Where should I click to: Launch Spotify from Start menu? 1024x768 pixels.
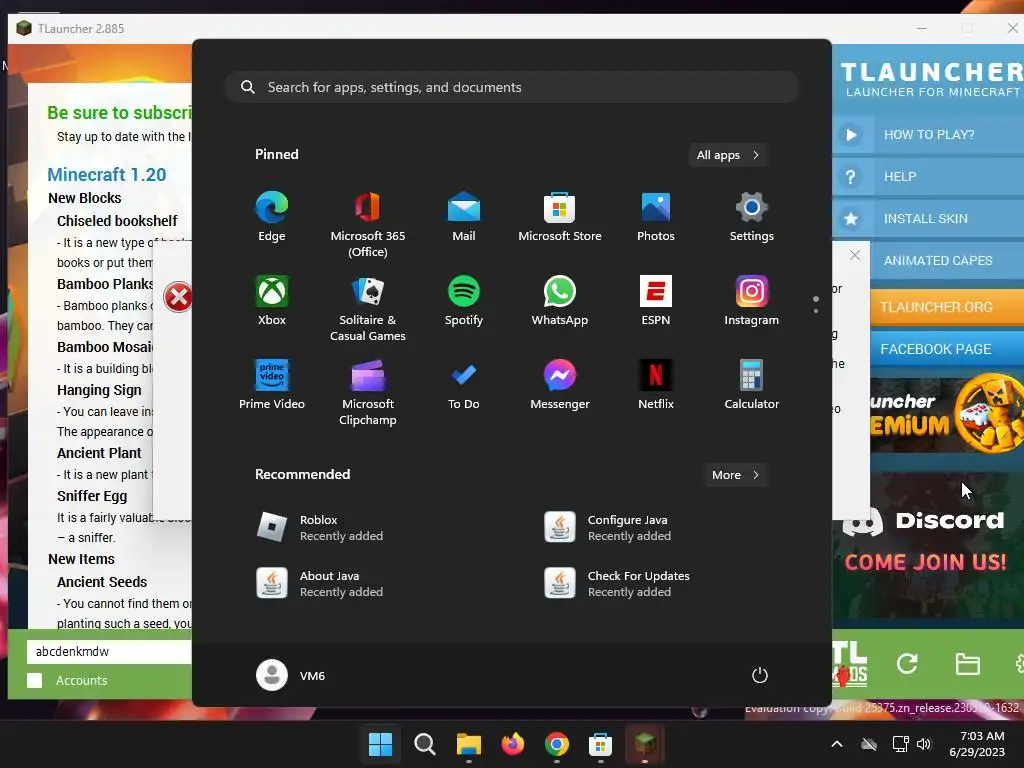tap(464, 301)
